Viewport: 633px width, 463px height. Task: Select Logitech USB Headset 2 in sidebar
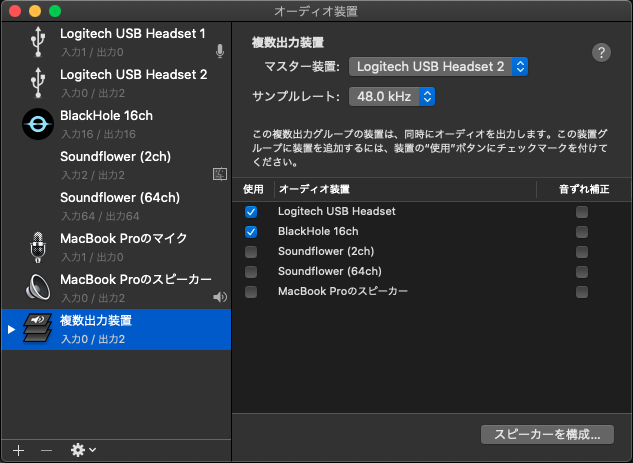pyautogui.click(x=116, y=83)
